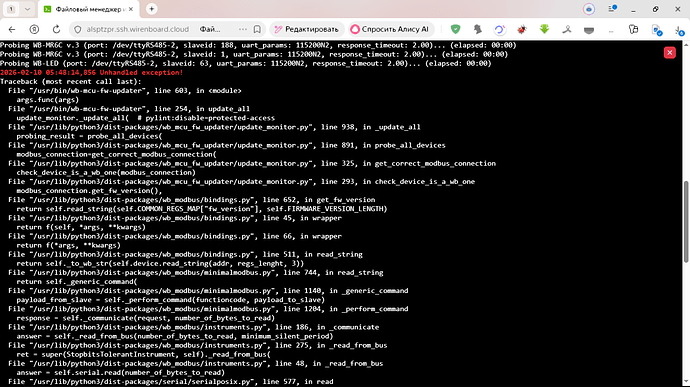
Task: Click the Редактировать button
Action: point(307,29)
